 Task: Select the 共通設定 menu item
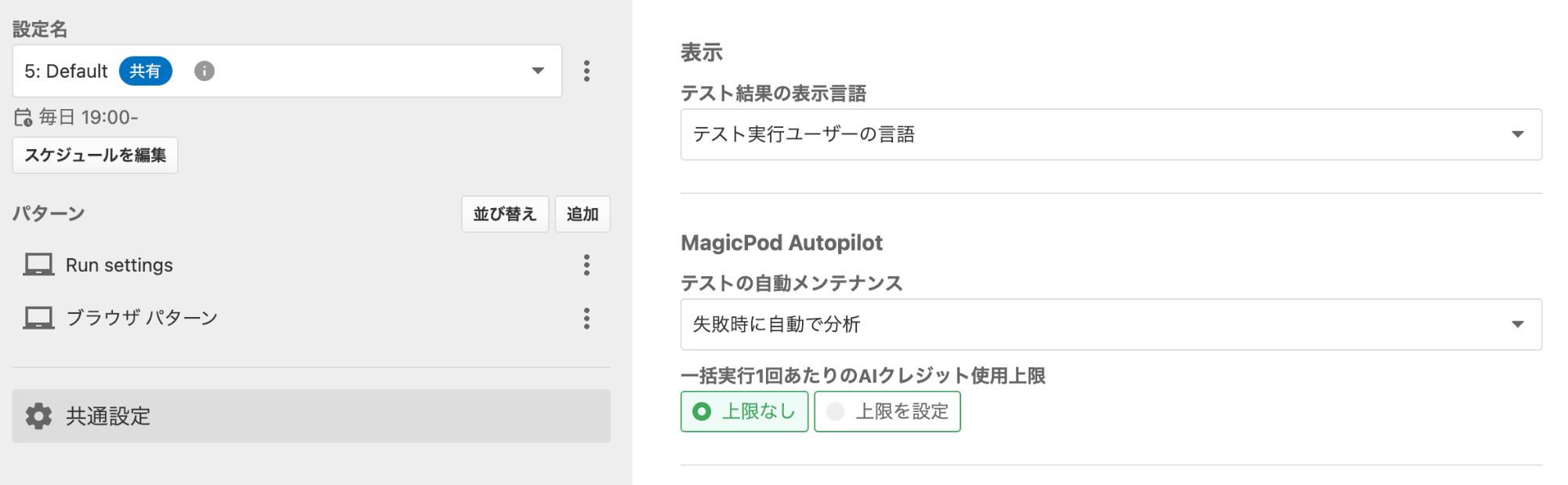[310, 416]
